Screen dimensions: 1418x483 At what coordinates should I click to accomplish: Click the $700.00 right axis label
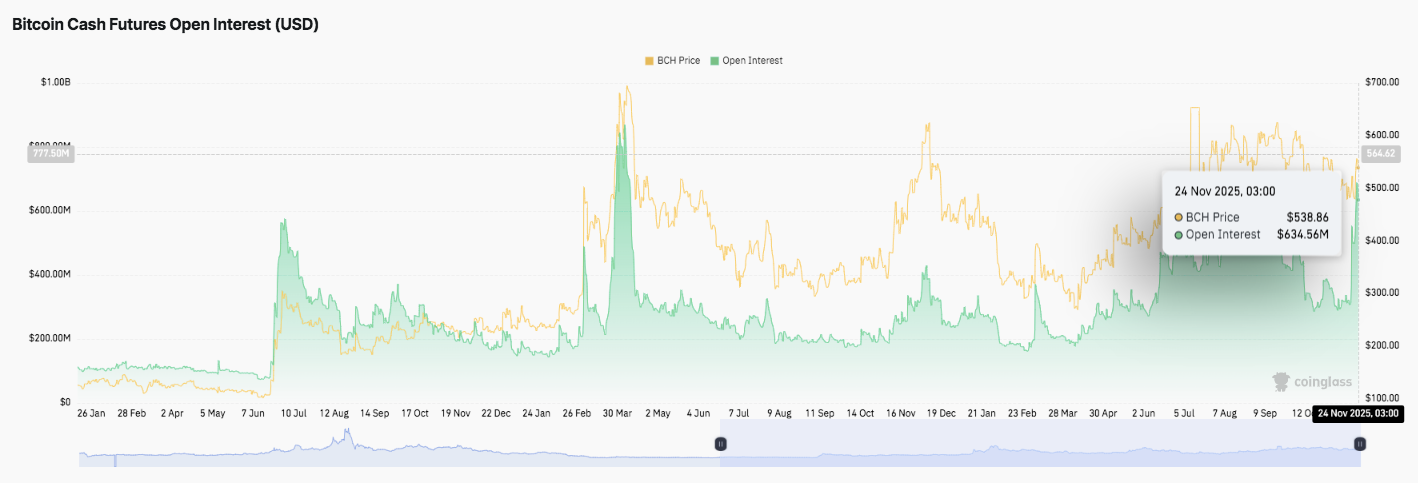coord(1386,81)
